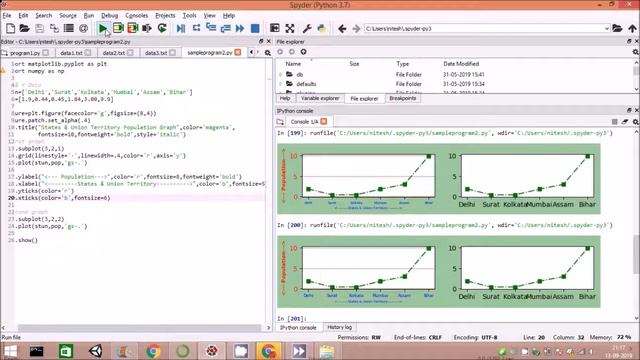Viewport: 640px width, 360px height.
Task: Switch to data3.txt editor tab
Action: point(156,53)
